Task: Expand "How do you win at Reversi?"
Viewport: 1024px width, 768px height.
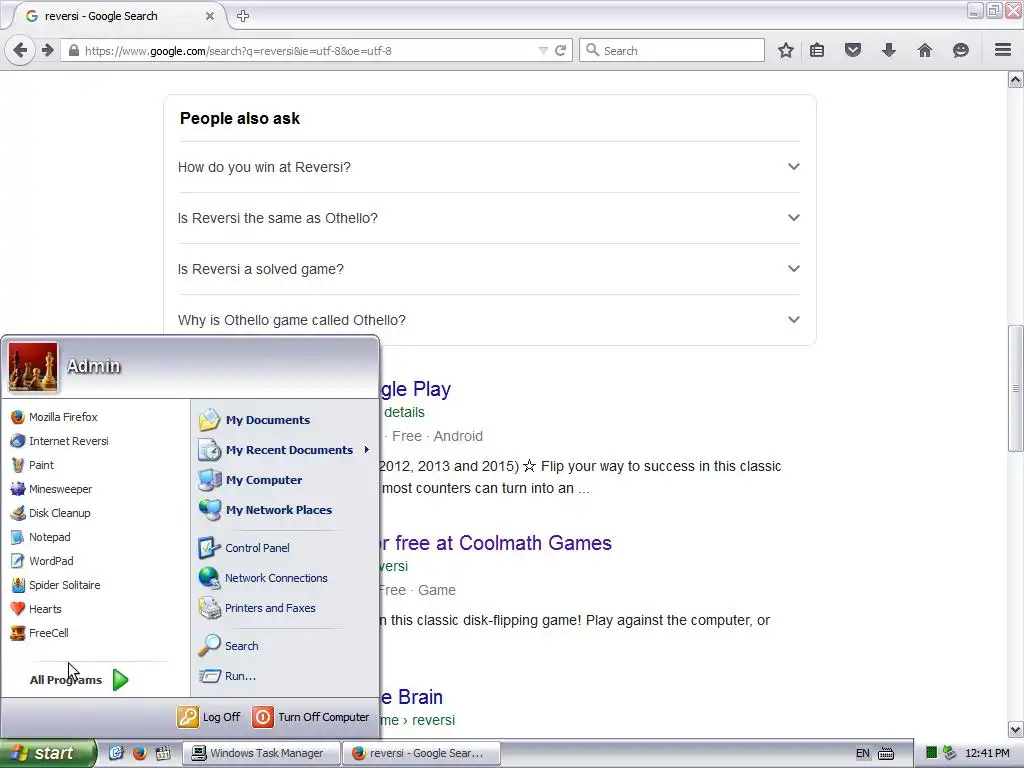Action: [x=489, y=167]
